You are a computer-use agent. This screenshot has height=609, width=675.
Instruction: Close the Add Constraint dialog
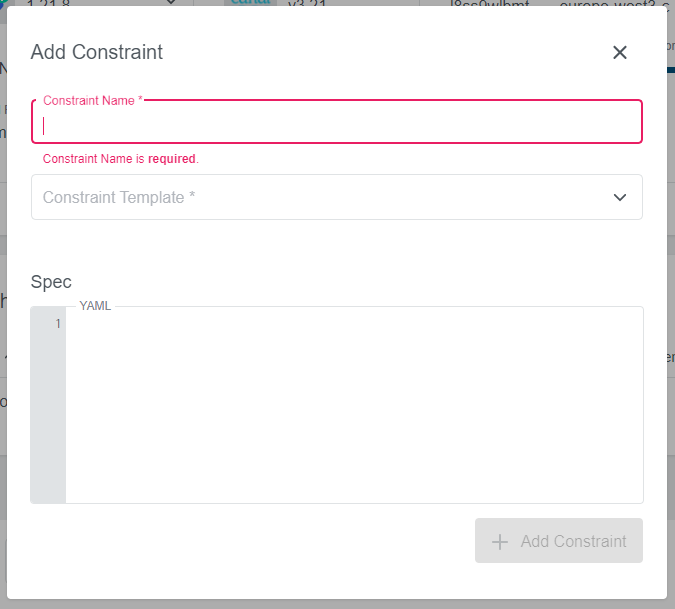[620, 53]
